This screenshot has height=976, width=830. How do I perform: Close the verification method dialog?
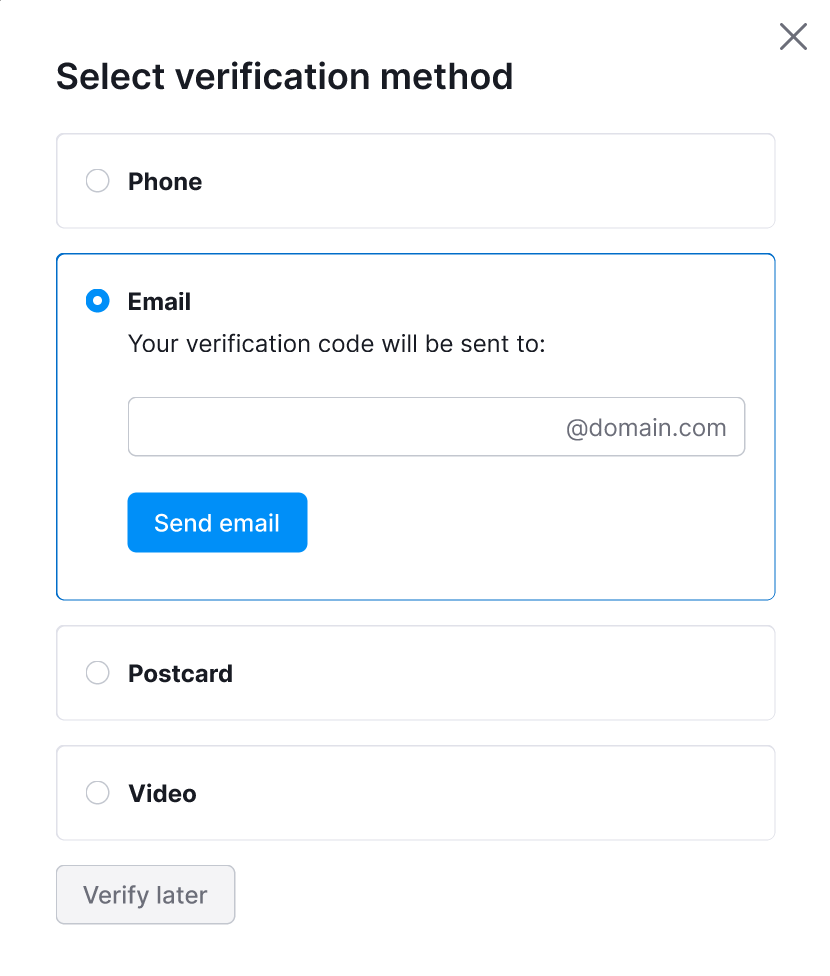coord(793,36)
